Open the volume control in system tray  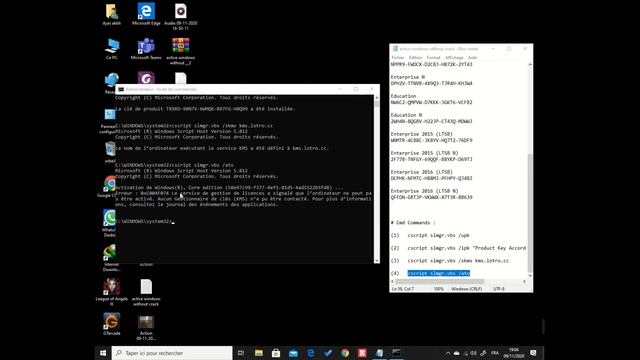[473, 353]
